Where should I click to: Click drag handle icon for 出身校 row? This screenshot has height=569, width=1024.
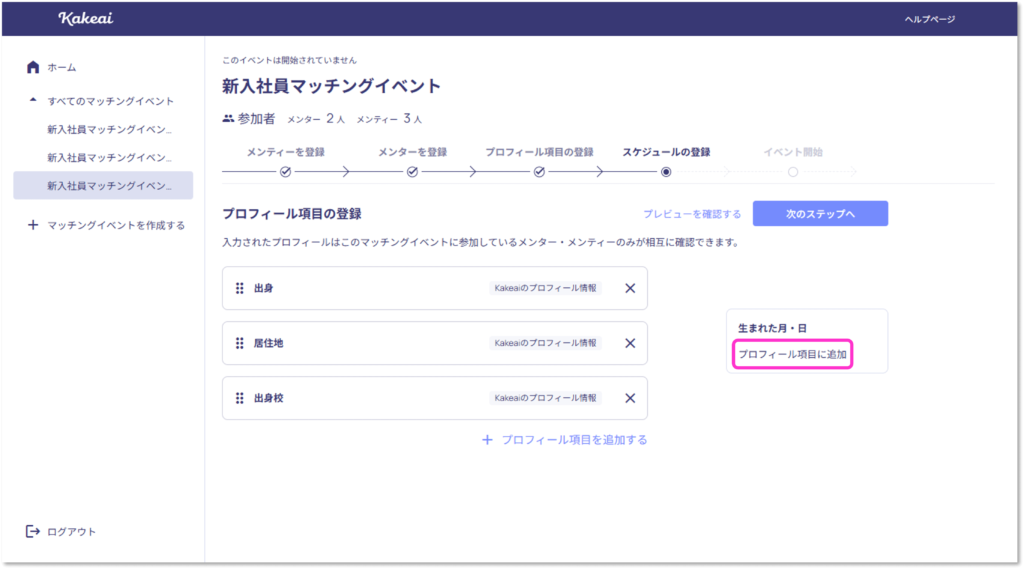click(240, 398)
